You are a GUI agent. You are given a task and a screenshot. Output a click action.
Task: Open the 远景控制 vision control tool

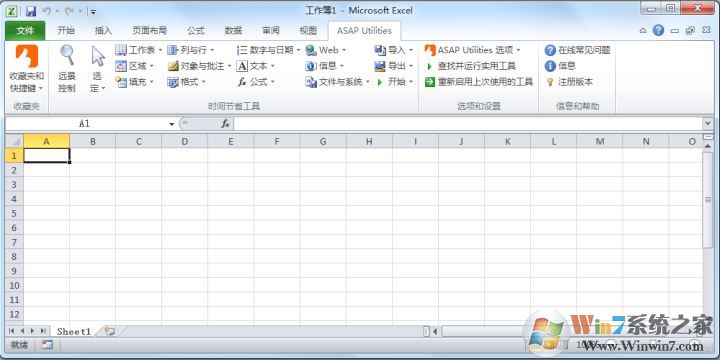pyautogui.click(x=67, y=69)
